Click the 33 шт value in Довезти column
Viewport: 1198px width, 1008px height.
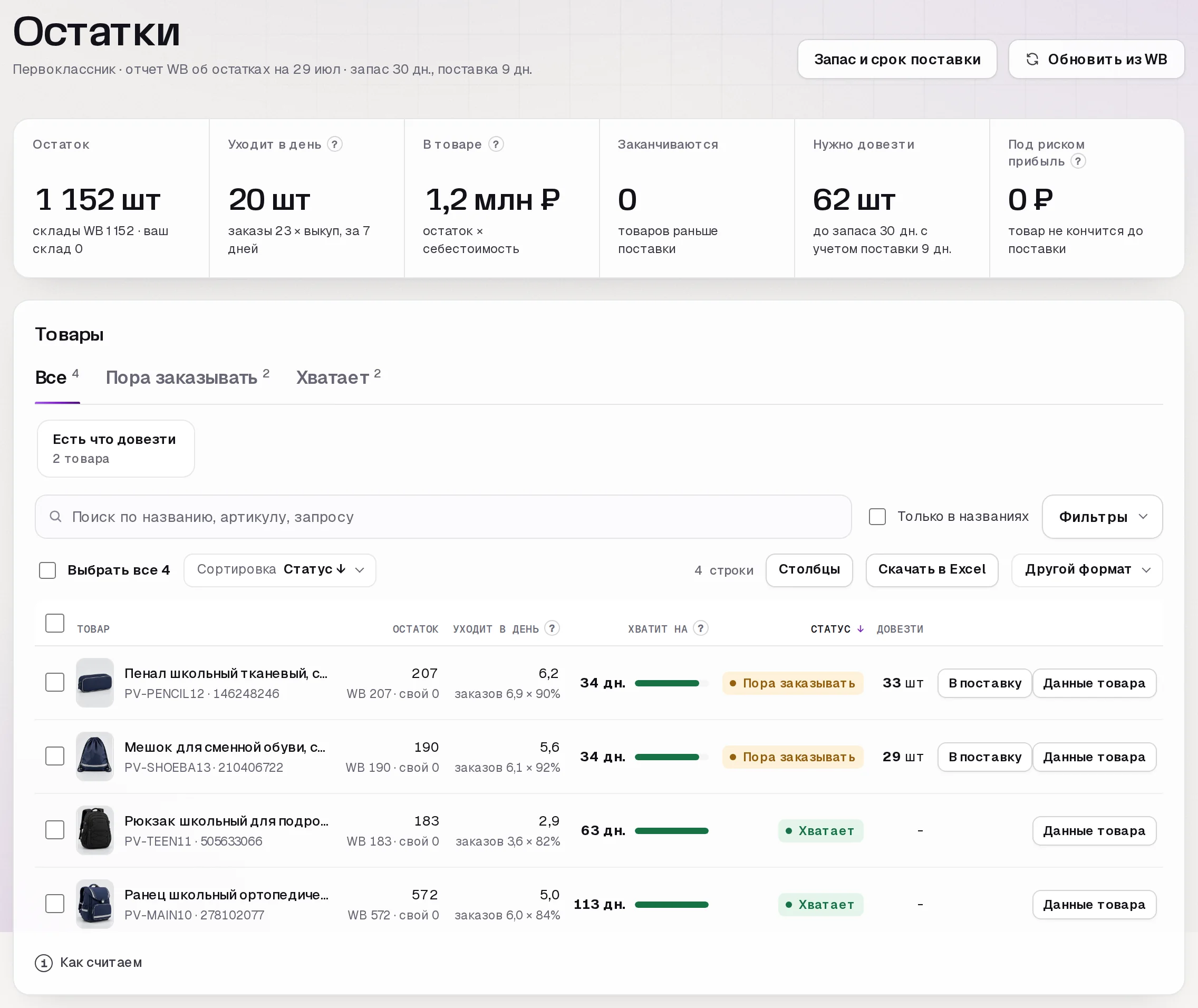[x=903, y=683]
